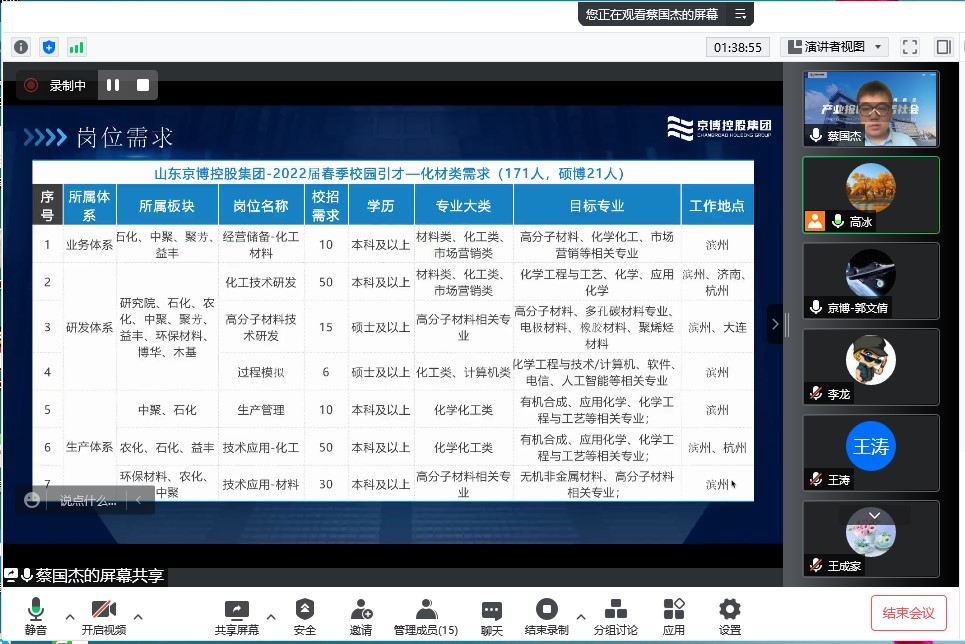
Task: Select 蔡国杰 video thumbnail
Action: [x=871, y=109]
